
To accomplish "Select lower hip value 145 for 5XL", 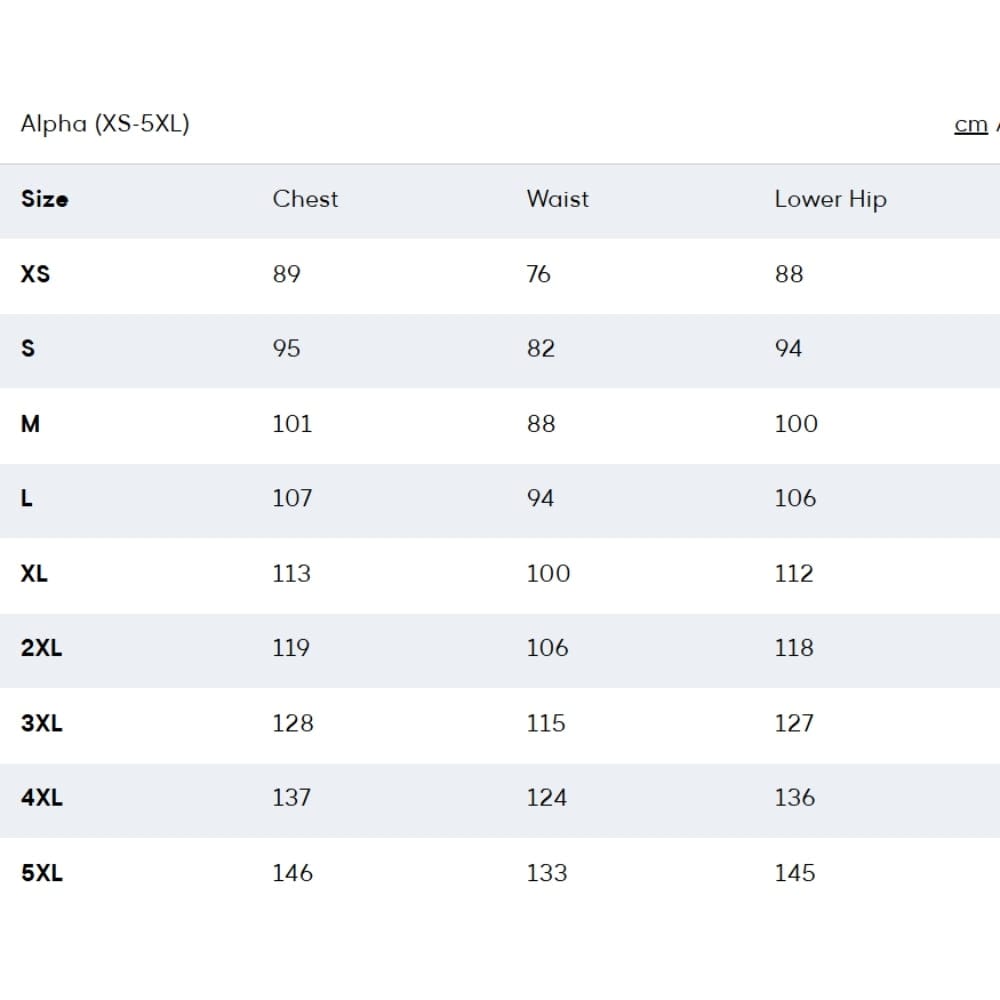I will pos(795,874).
